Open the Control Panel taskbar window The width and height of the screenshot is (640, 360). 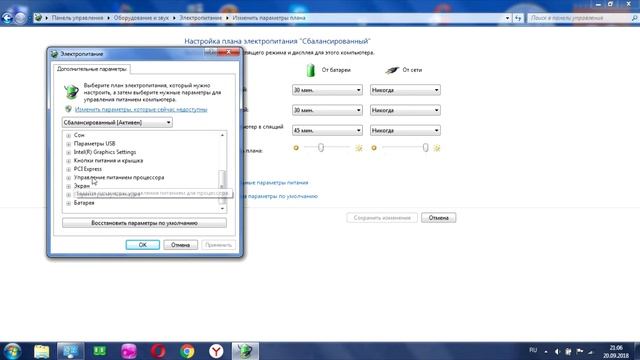click(70, 351)
